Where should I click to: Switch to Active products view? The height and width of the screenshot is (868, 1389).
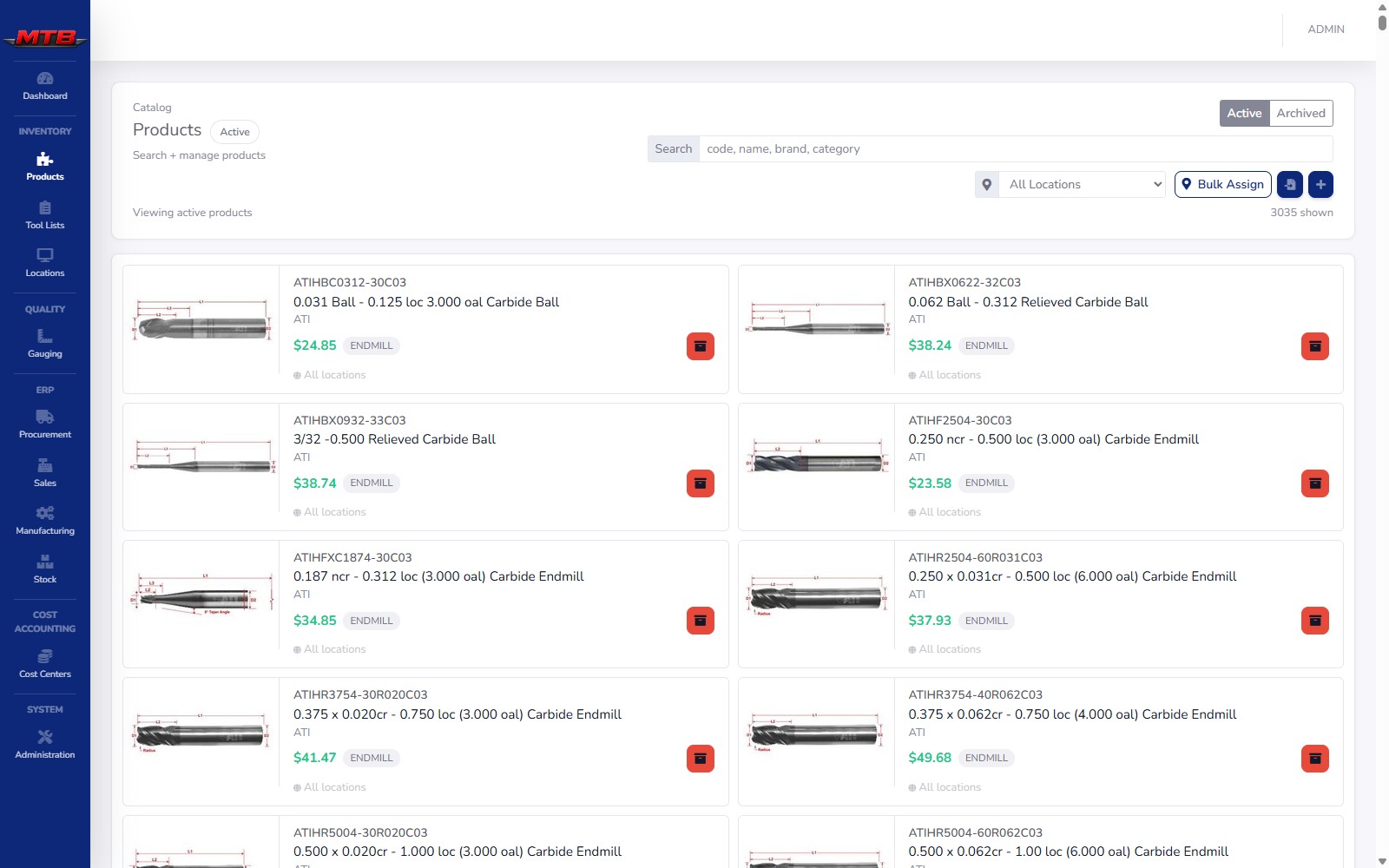coord(1244,113)
